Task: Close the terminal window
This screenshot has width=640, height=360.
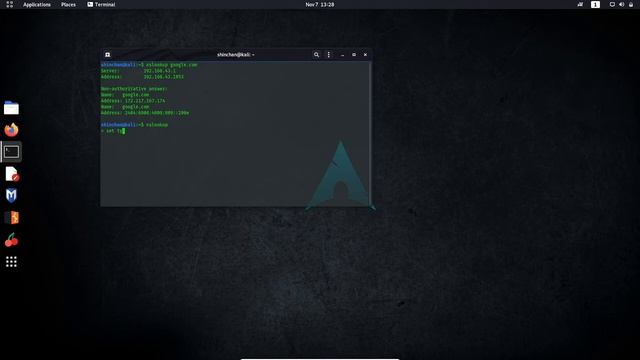Action: coord(365,55)
